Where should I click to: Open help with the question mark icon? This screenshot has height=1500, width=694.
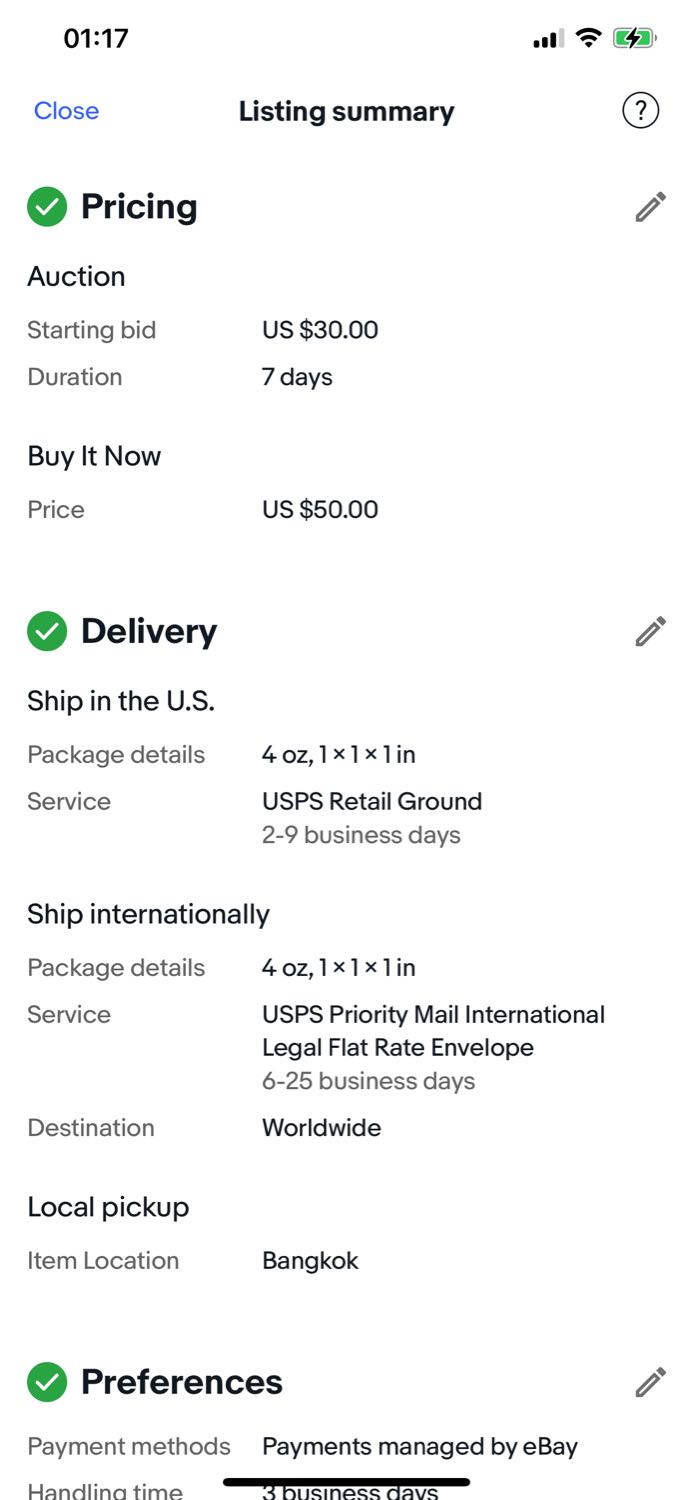click(x=640, y=111)
